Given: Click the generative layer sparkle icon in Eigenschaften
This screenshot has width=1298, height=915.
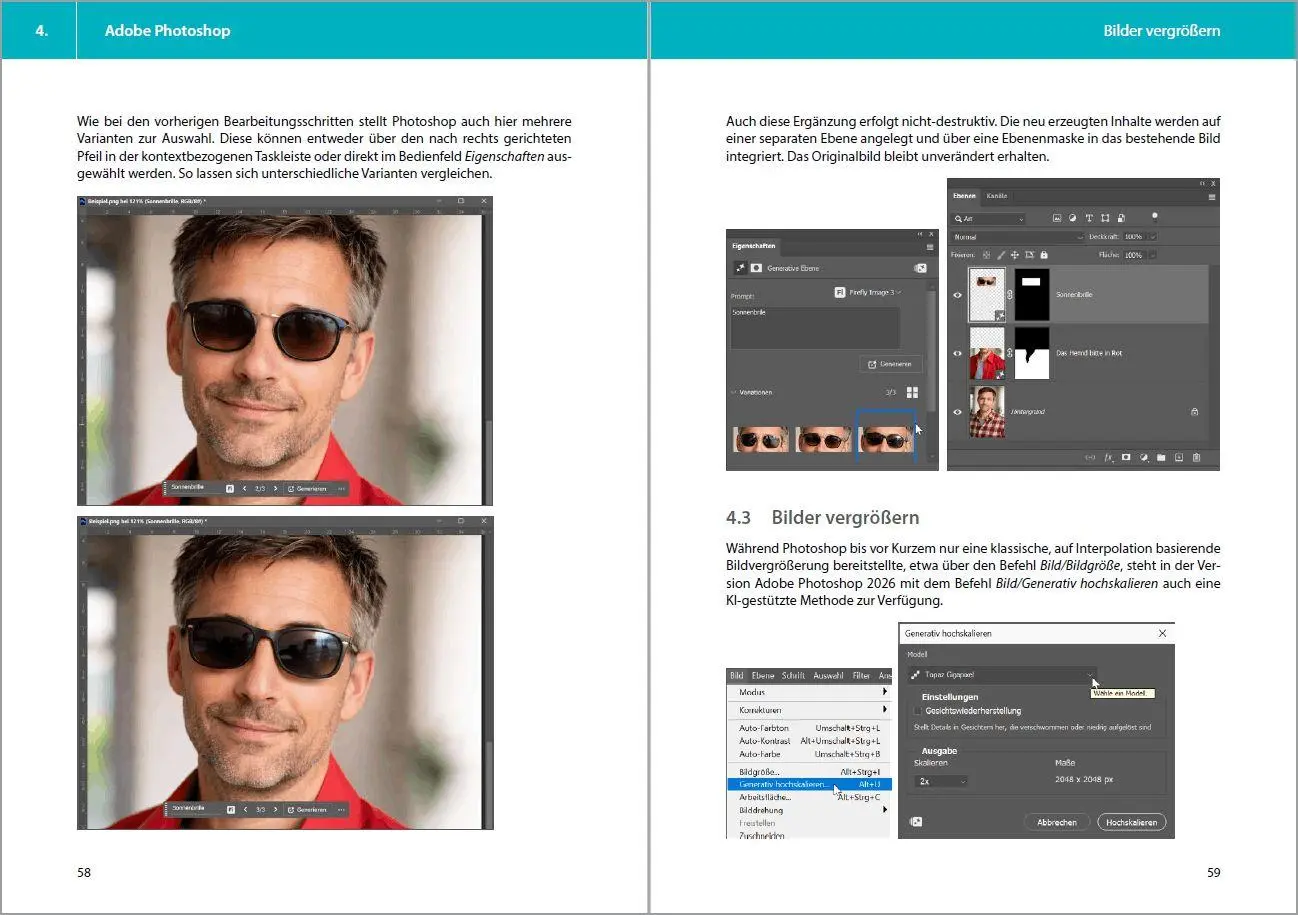Looking at the screenshot, I should [740, 268].
